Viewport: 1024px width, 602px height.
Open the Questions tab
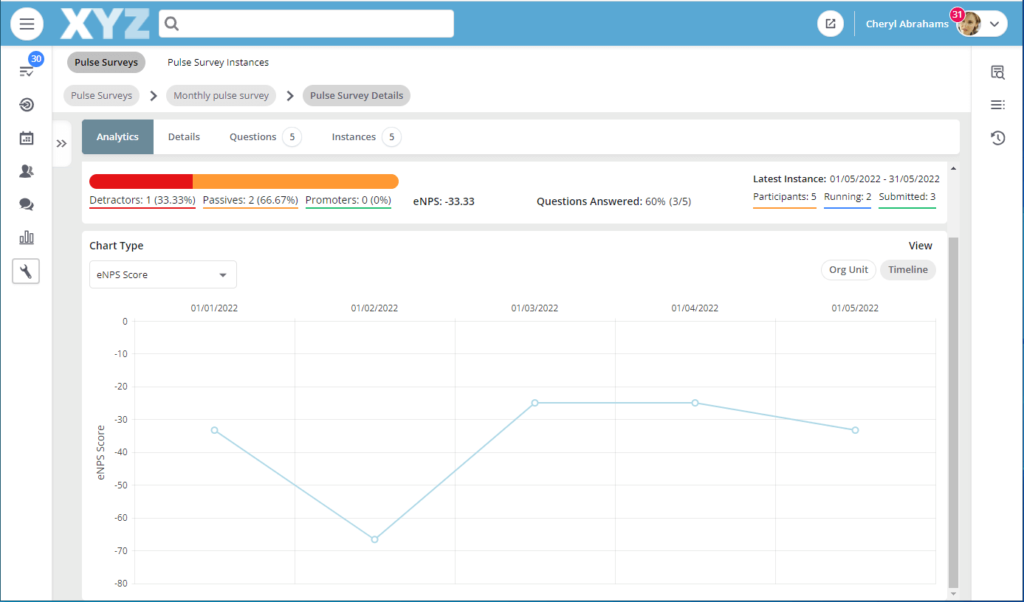[x=264, y=136]
